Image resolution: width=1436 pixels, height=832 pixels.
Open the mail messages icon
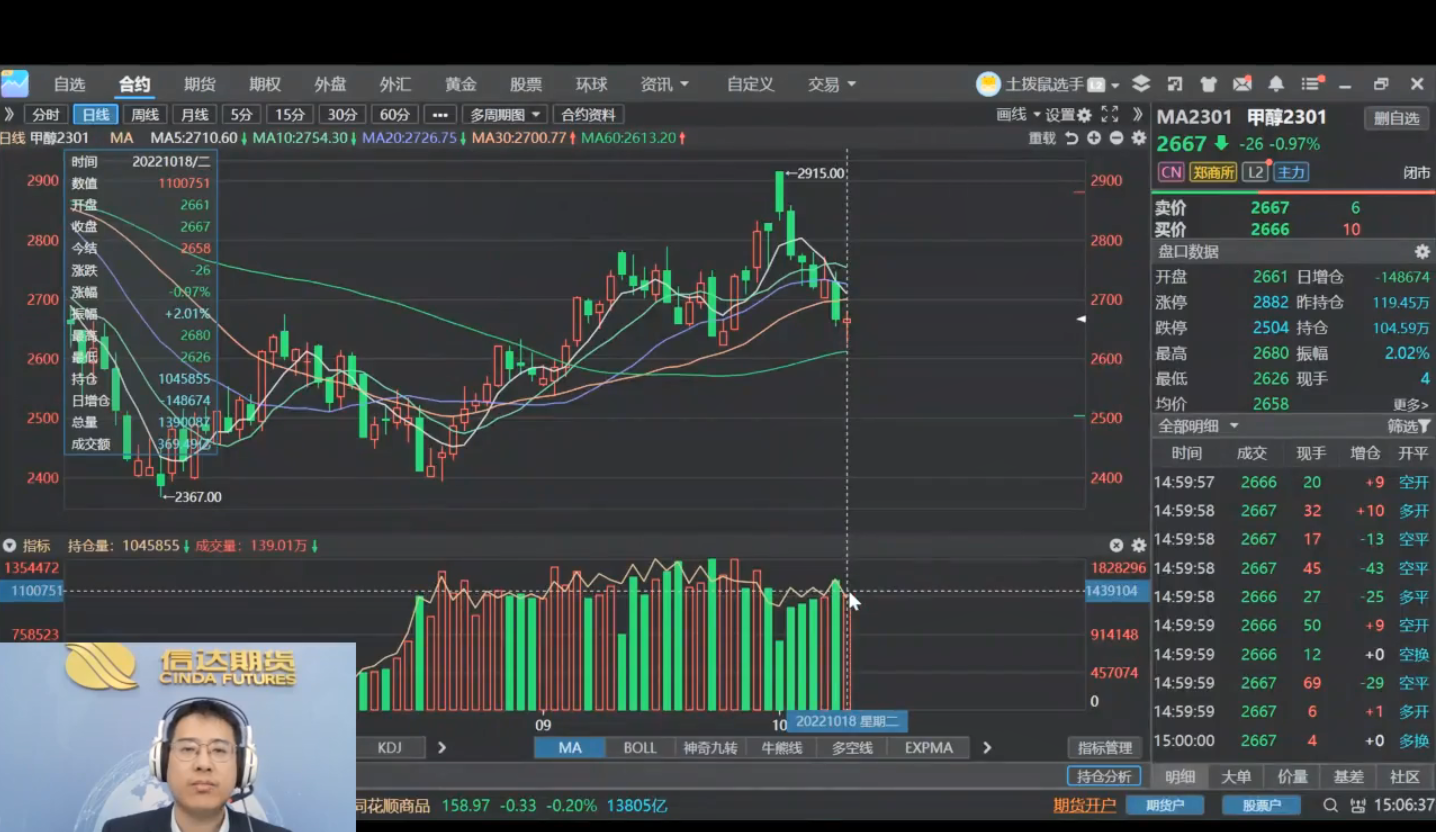(x=1242, y=85)
